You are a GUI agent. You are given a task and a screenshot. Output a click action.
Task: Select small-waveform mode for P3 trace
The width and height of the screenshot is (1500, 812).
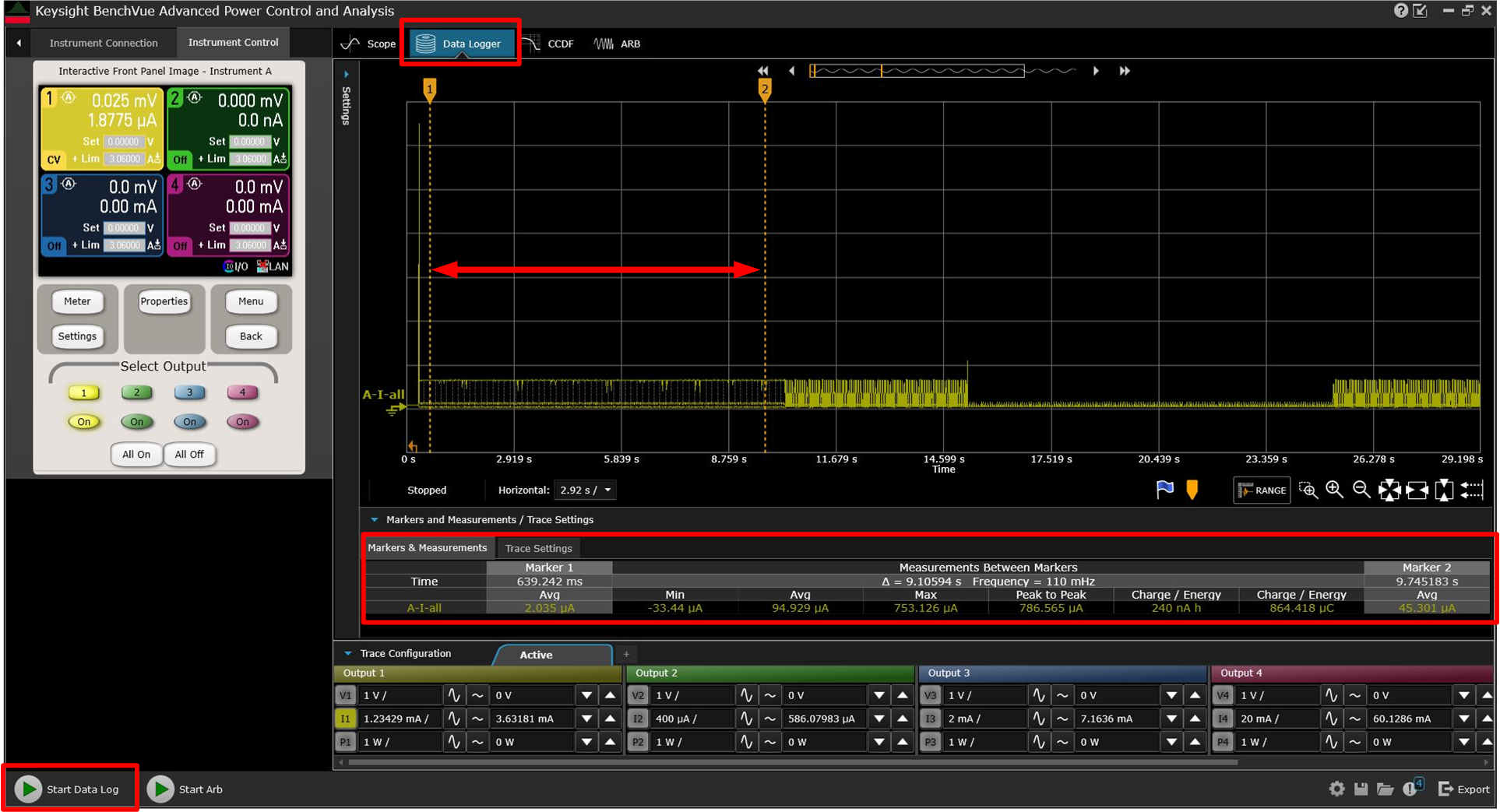tap(1062, 742)
